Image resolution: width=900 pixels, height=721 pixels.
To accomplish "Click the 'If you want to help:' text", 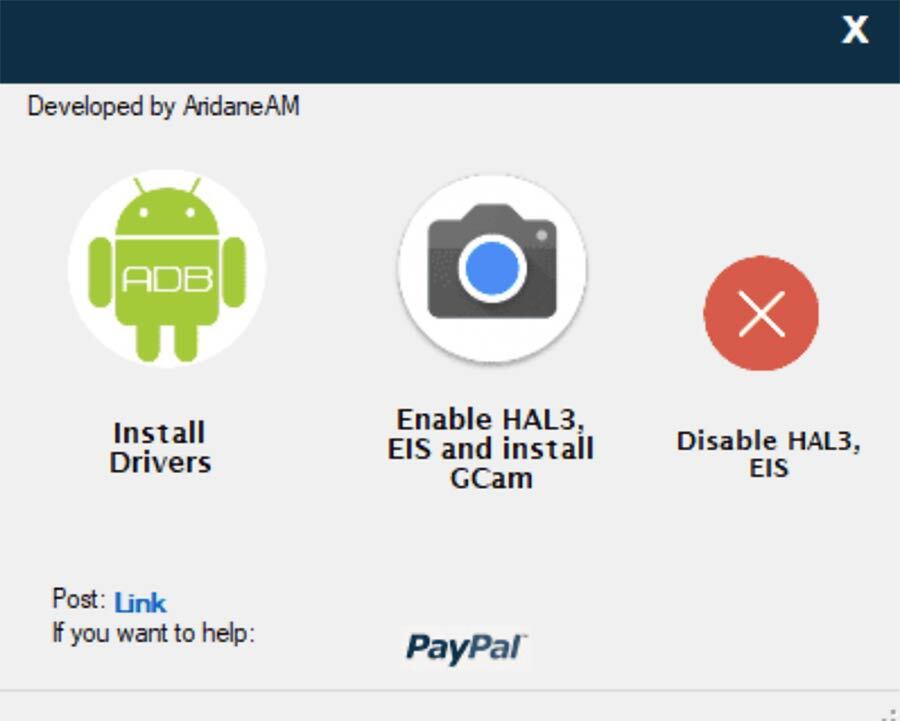I will click(x=153, y=633).
